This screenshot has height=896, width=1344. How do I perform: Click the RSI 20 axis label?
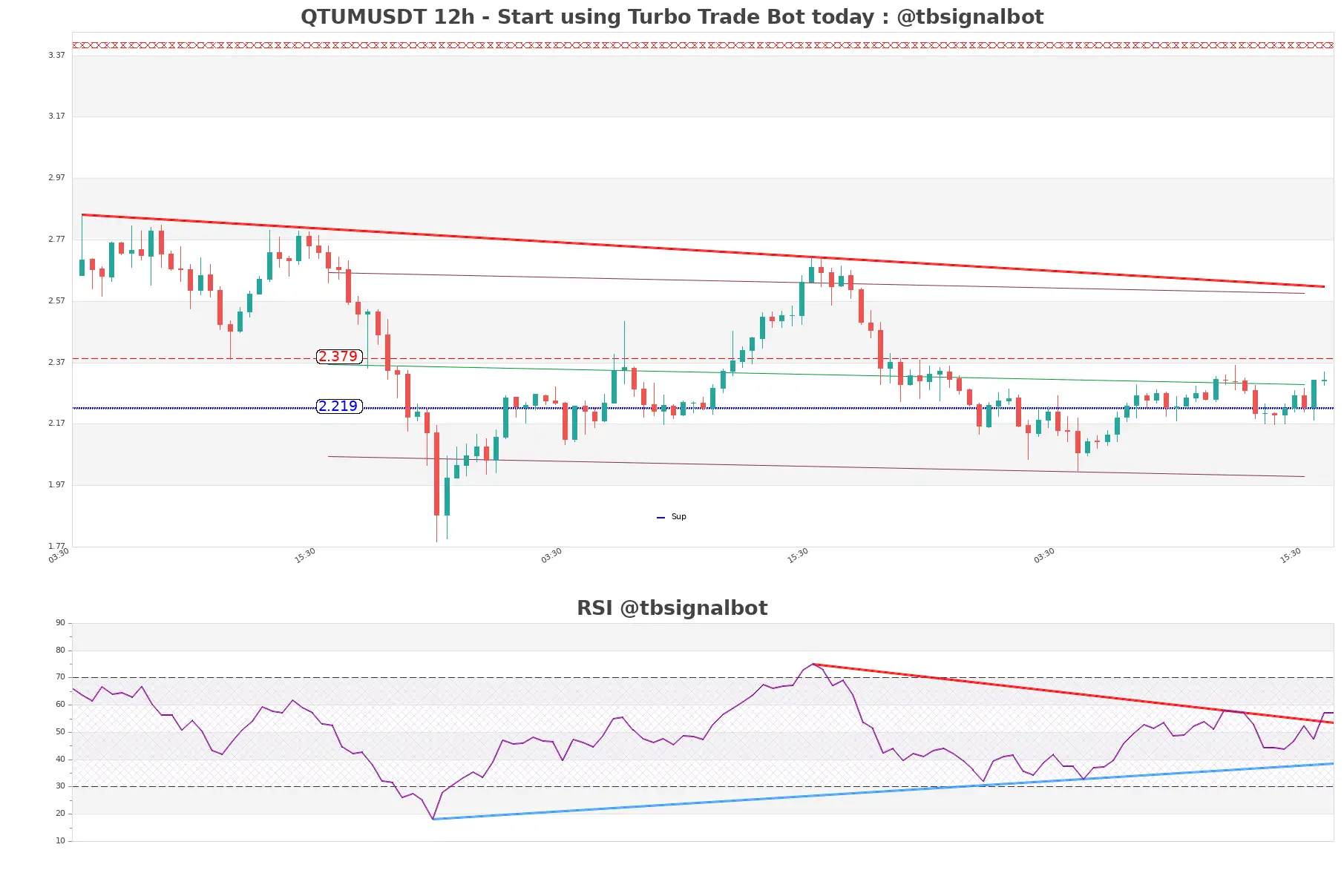[60, 814]
